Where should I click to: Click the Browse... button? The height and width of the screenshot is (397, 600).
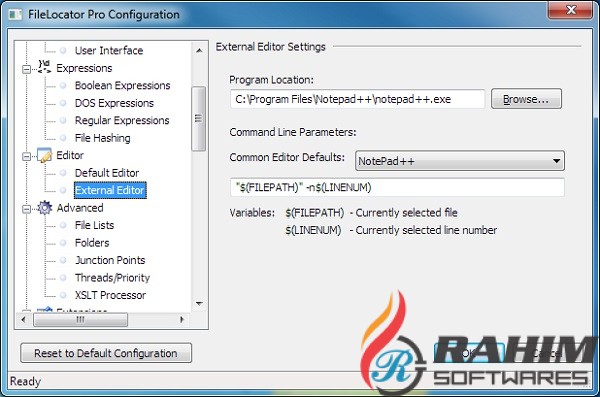pyautogui.click(x=526, y=99)
